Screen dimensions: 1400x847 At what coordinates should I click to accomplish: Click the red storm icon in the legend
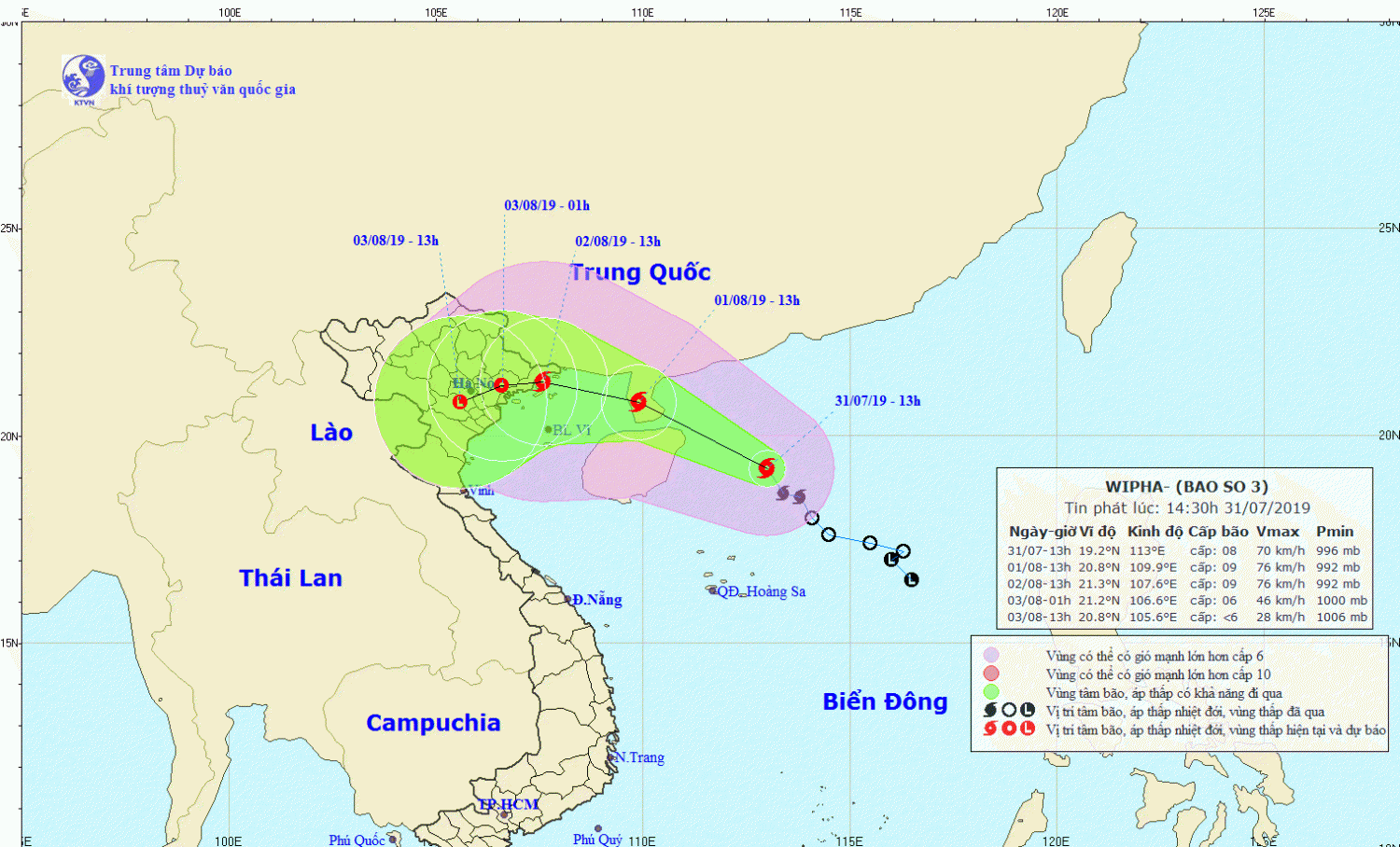pyautogui.click(x=990, y=729)
